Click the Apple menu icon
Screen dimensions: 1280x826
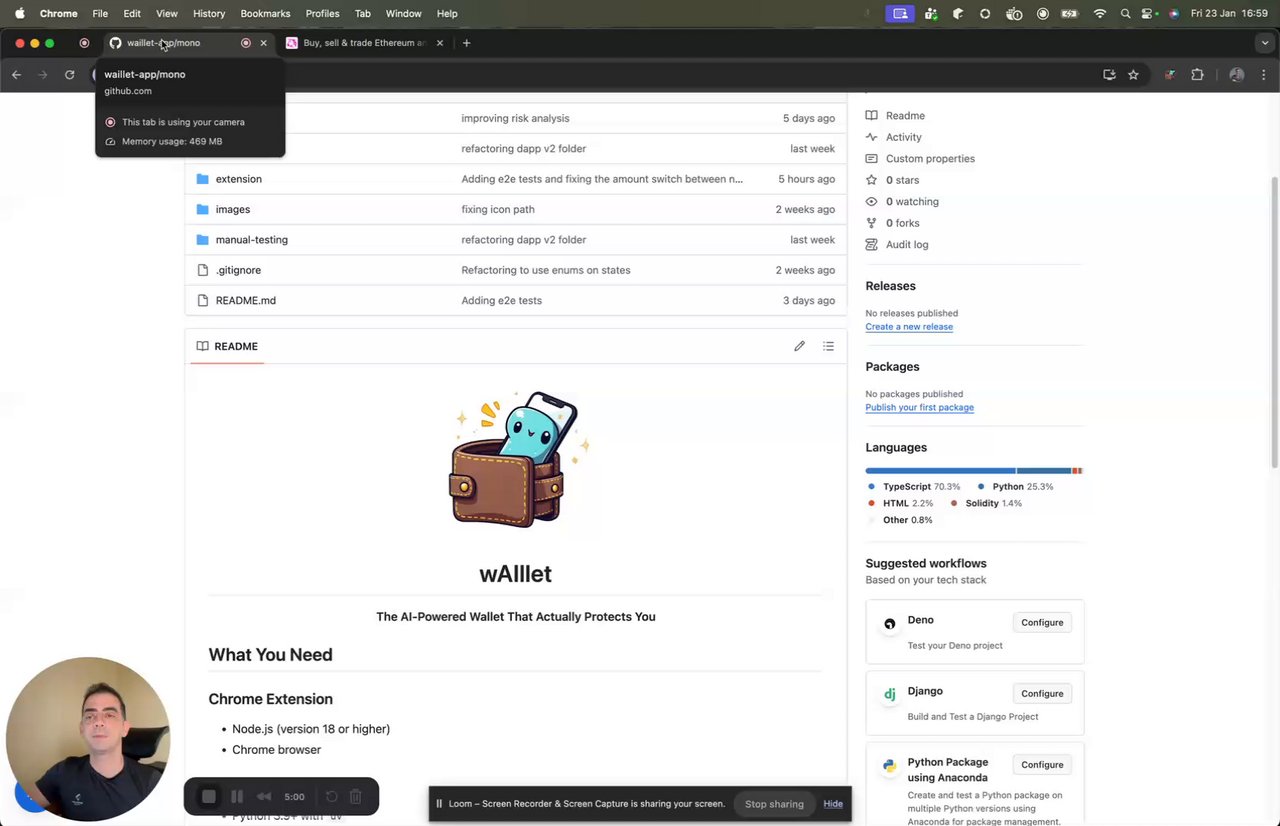[x=19, y=13]
